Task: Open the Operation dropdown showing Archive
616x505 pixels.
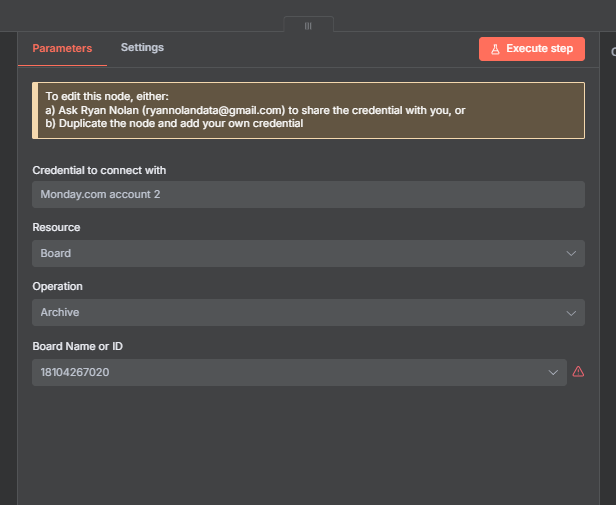Action: pos(300,313)
